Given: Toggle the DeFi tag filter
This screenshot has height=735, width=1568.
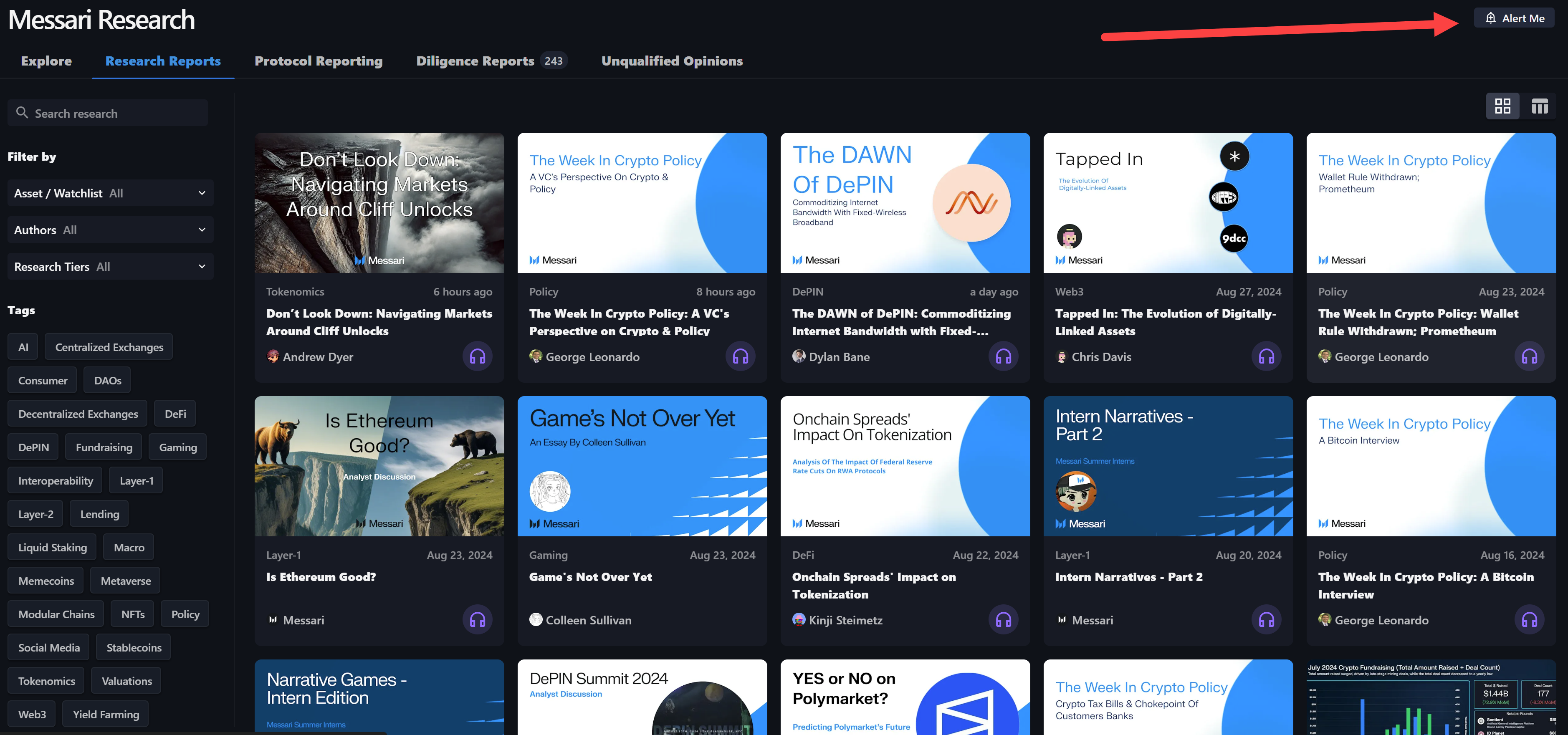Looking at the screenshot, I should point(175,414).
